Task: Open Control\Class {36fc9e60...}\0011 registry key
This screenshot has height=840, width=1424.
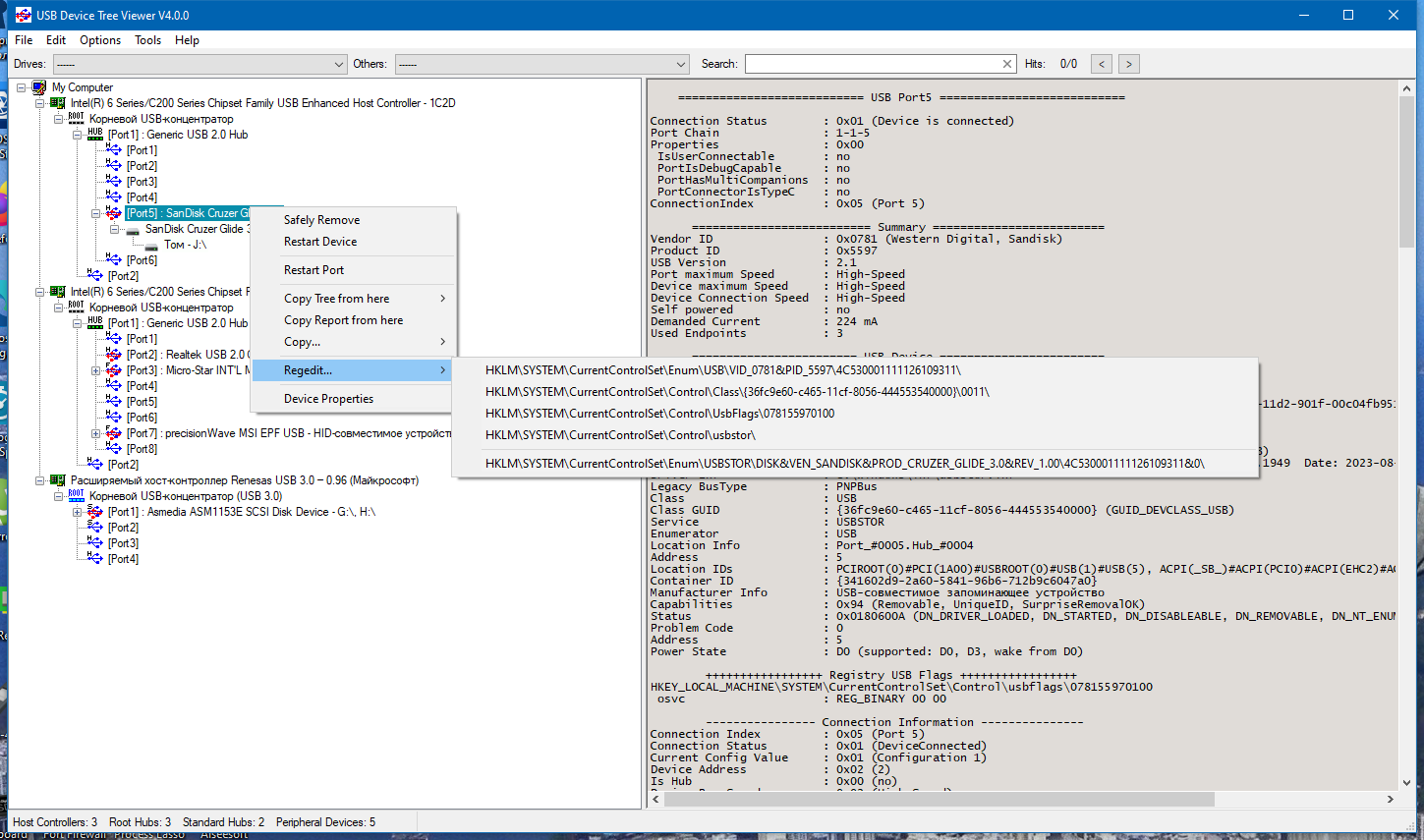Action: pos(855,392)
